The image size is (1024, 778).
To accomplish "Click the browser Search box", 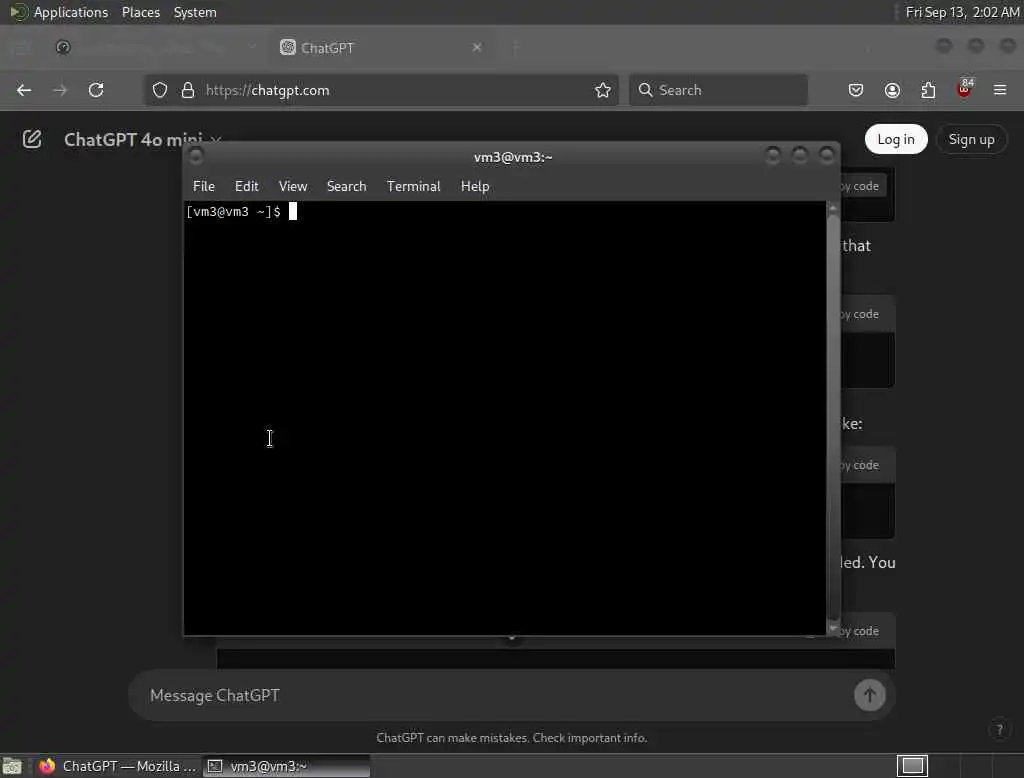I will pos(718,90).
